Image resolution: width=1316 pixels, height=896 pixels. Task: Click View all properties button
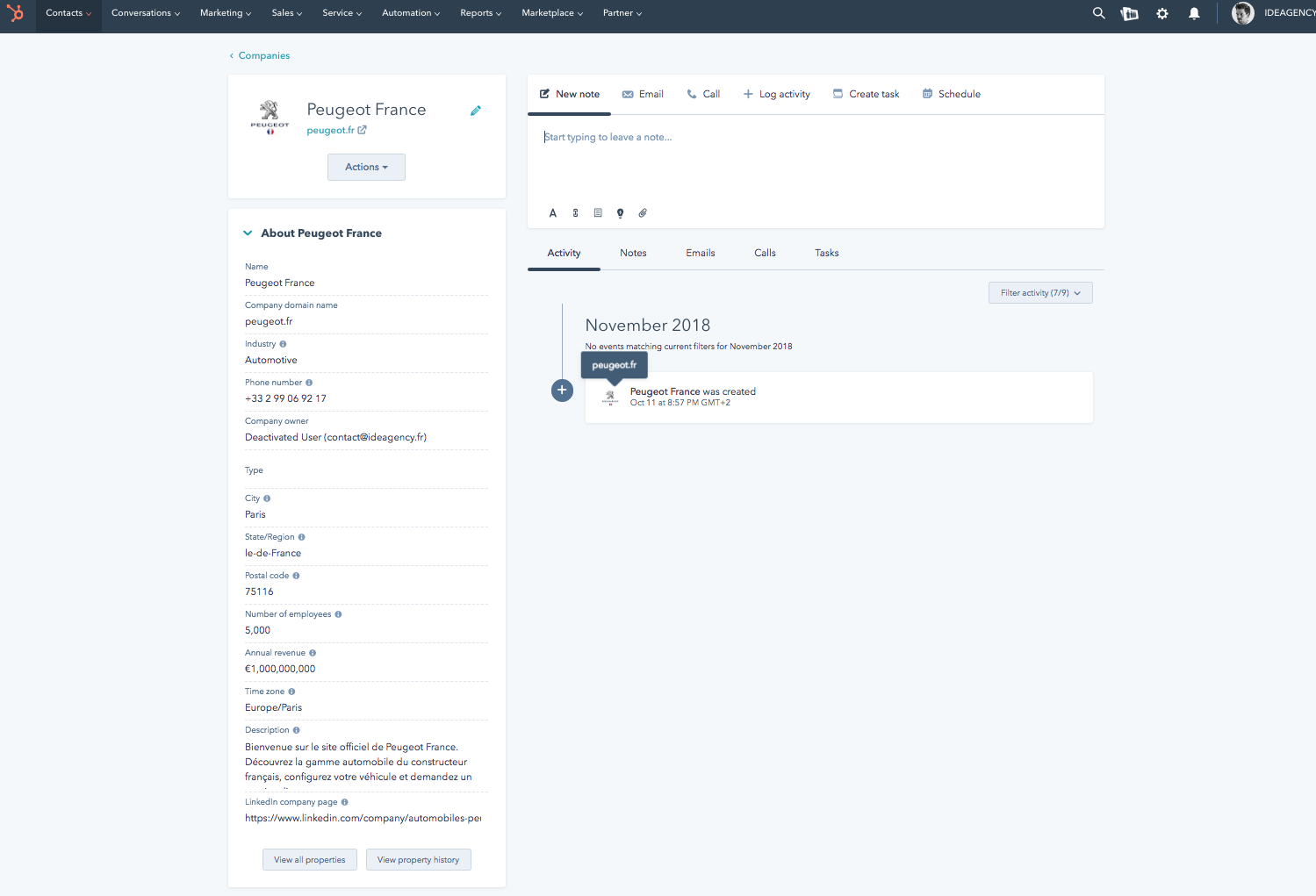[x=310, y=860]
